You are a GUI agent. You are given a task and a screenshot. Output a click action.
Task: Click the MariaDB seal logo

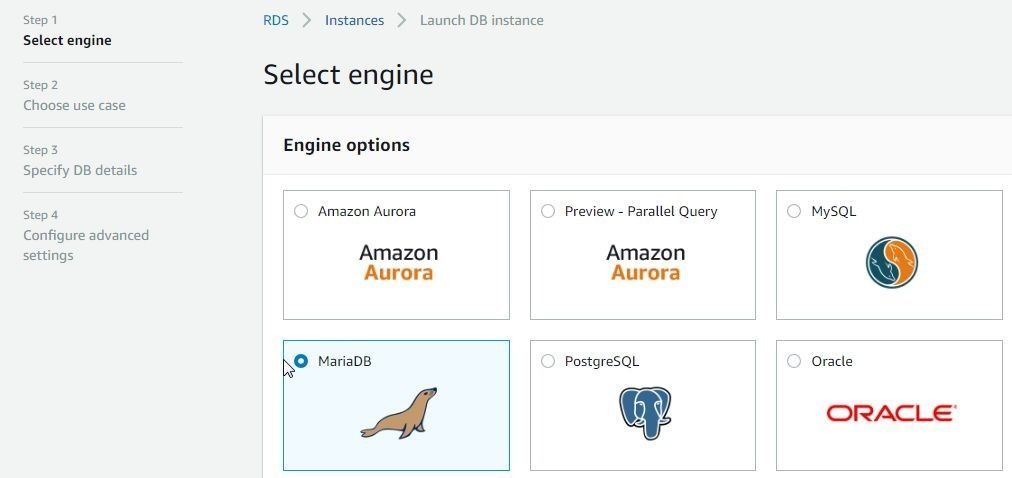(398, 413)
